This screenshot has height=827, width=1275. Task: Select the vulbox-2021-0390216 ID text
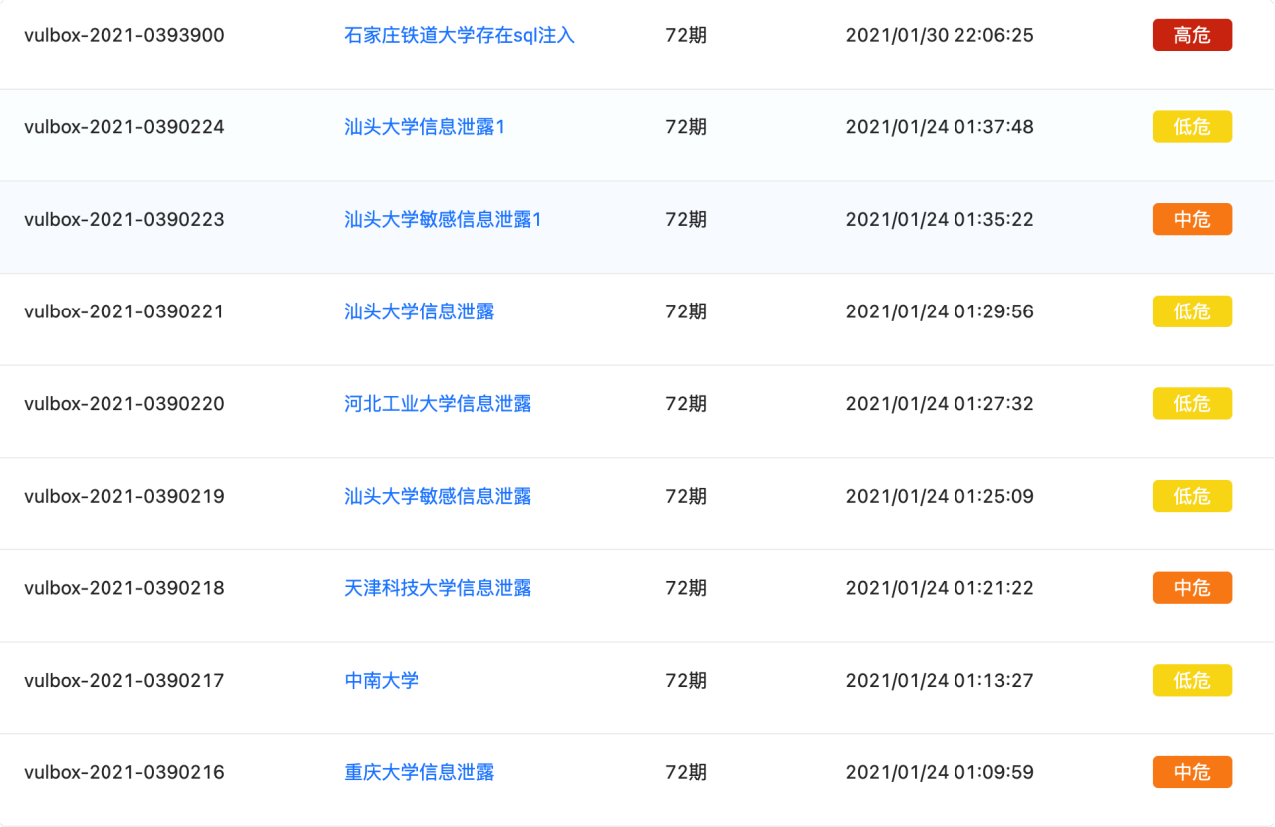coord(125,772)
